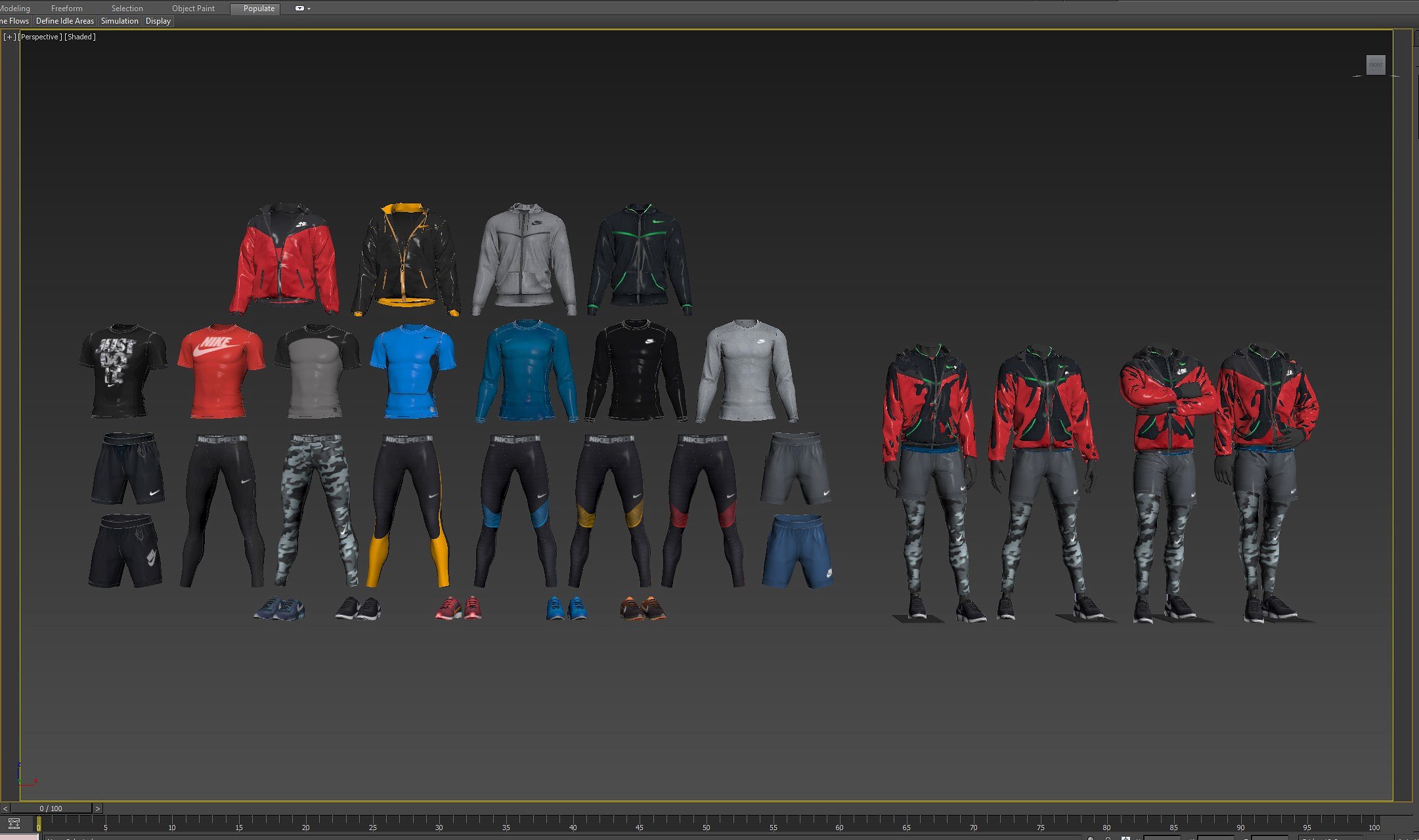Screen dimensions: 1419x840
Task: Select the Selection ribbon tab
Action: [127, 9]
